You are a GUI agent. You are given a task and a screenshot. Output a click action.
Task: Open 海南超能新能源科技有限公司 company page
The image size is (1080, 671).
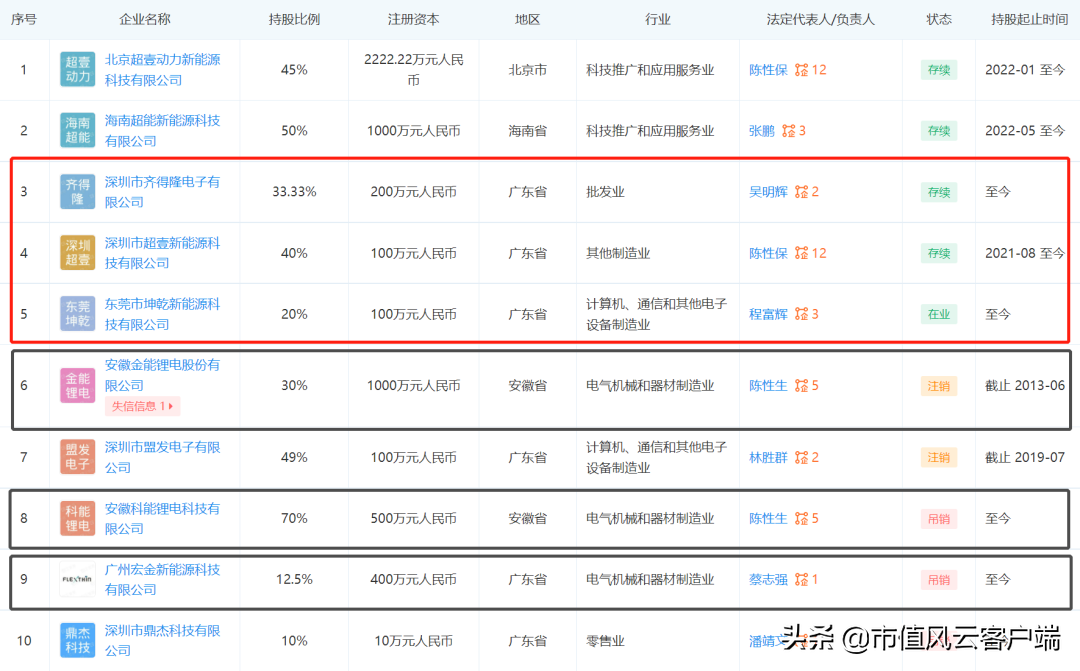point(163,130)
